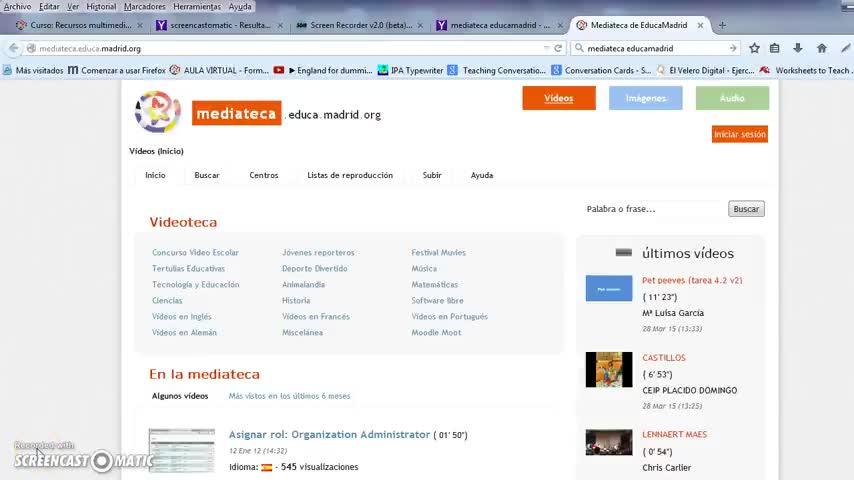This screenshot has height=480, width=854.
Task: Open the 'LENNAERT MAES' video link
Action: coord(674,434)
